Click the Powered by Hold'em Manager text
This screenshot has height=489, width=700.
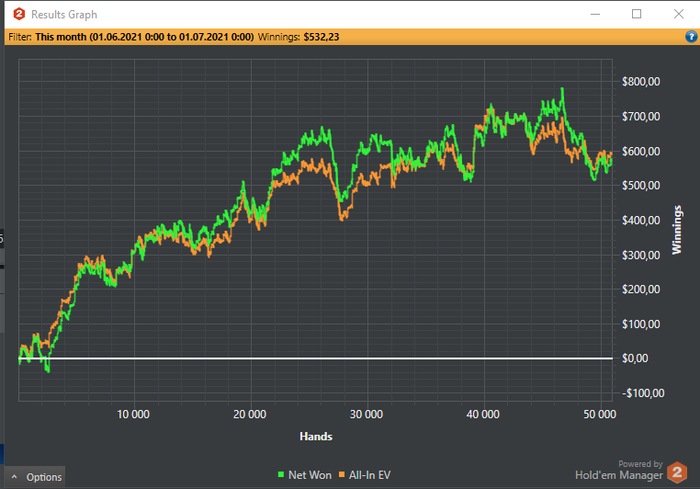click(x=619, y=470)
